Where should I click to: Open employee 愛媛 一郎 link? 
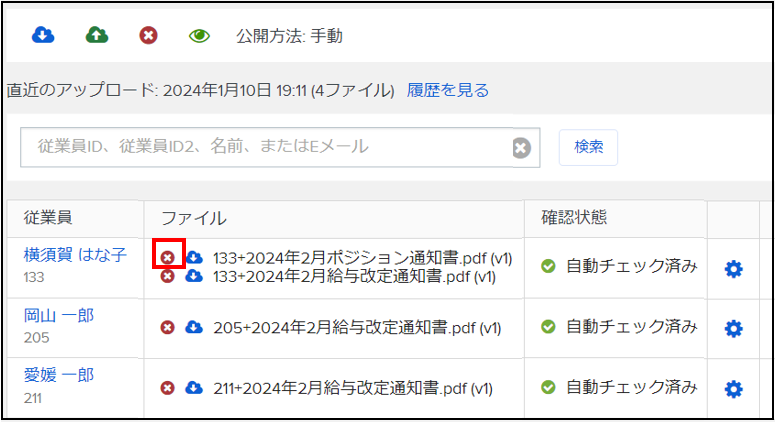tap(59, 376)
